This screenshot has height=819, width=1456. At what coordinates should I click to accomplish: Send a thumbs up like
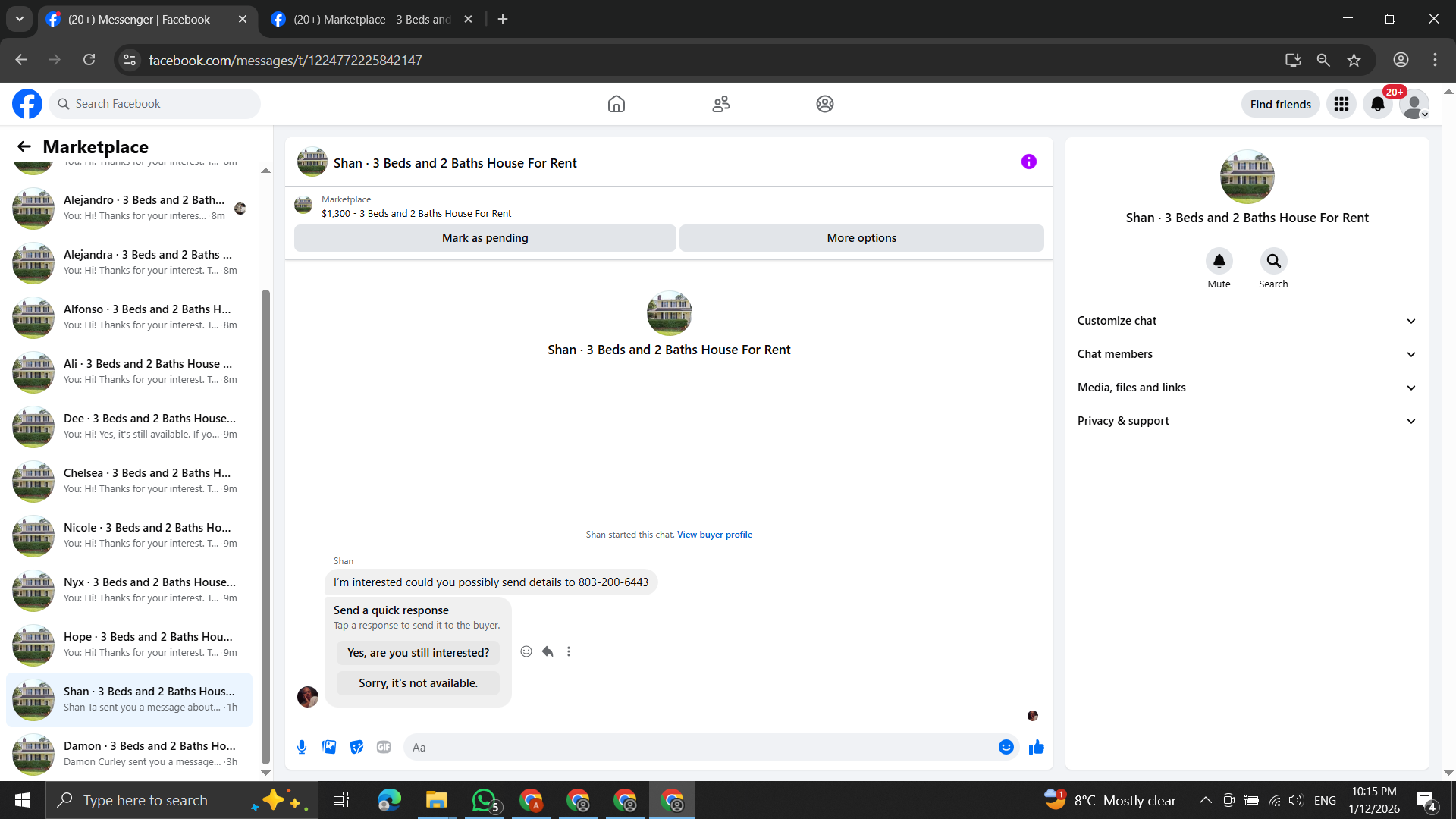1036,747
